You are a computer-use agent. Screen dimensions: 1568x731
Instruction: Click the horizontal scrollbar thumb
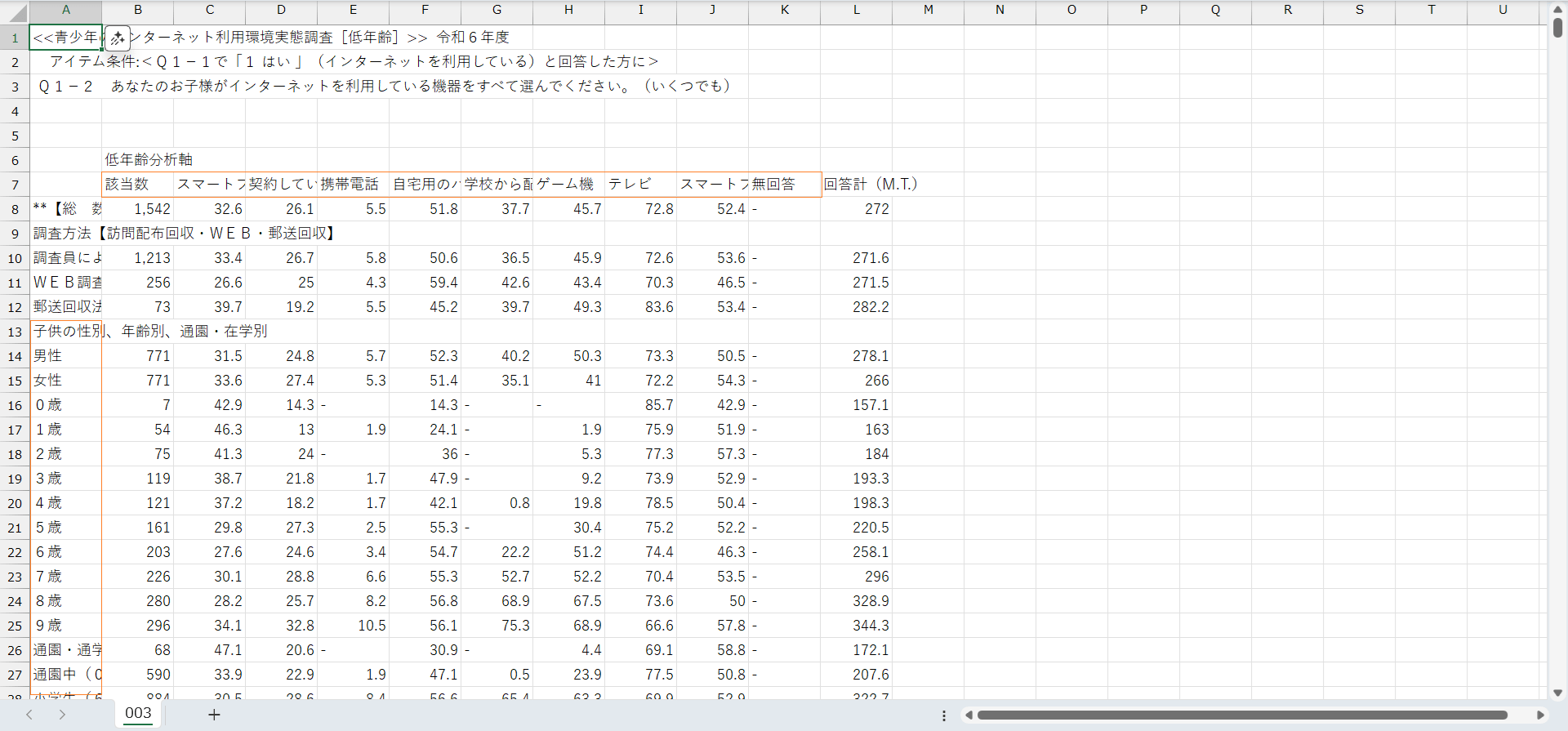point(1241,715)
